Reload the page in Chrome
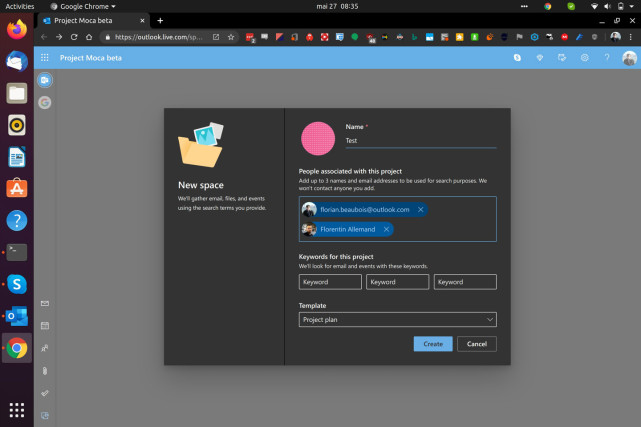This screenshot has height=427, width=641. point(74,37)
